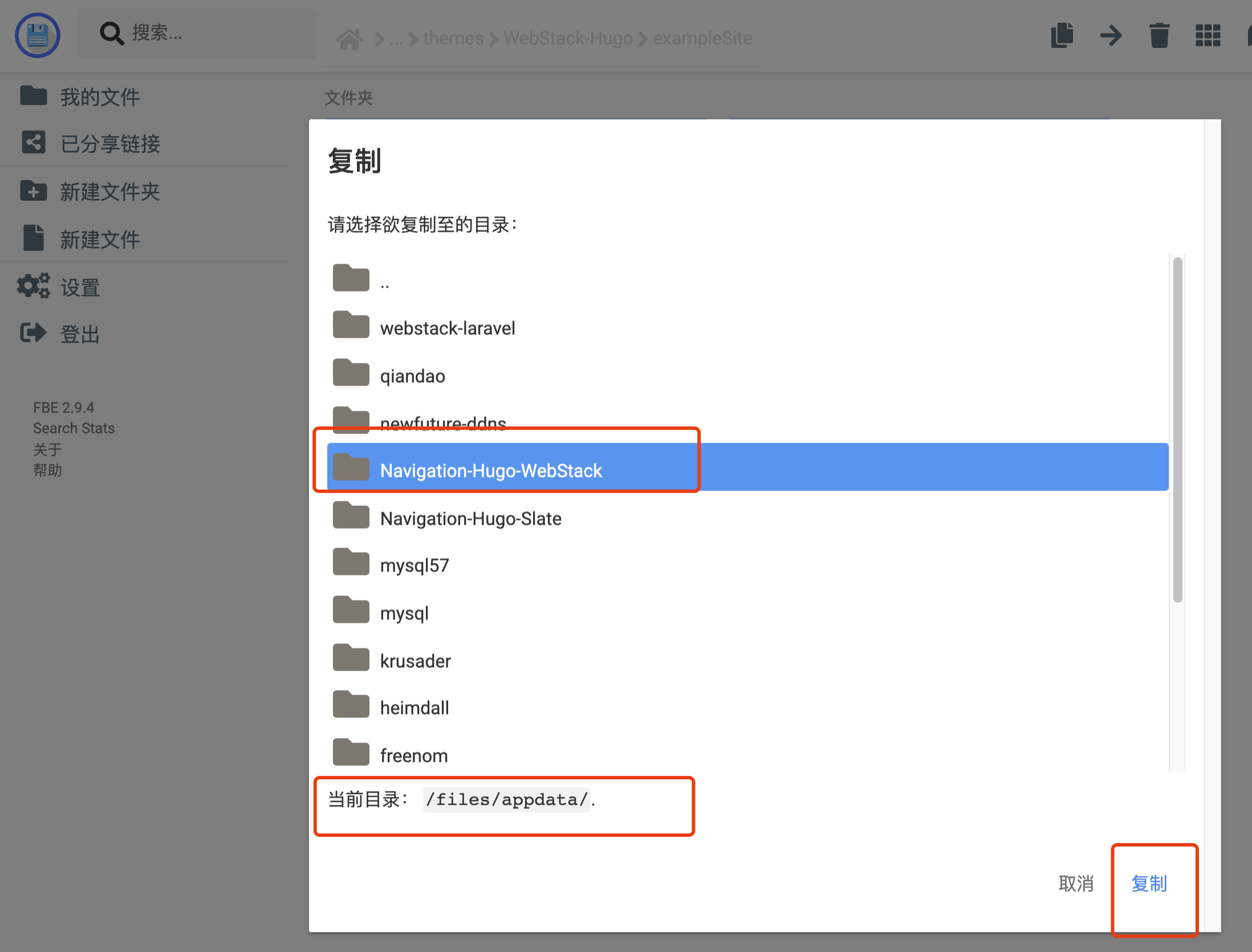Click the move file arrow icon
Viewport: 1252px width, 952px height.
tap(1111, 35)
